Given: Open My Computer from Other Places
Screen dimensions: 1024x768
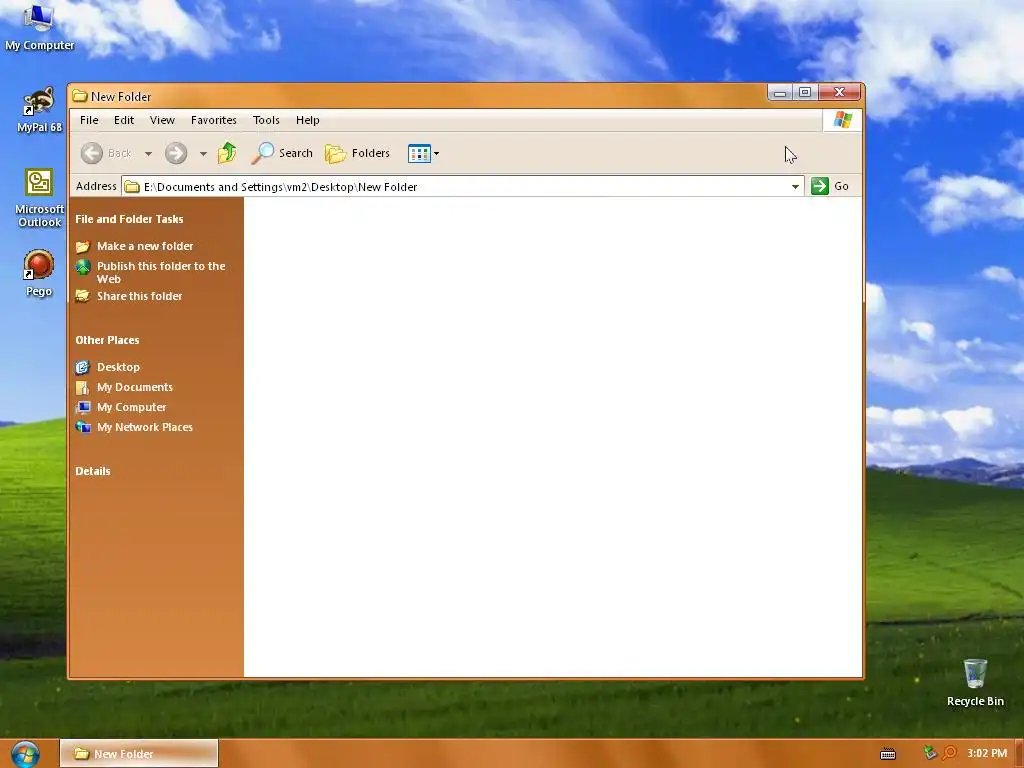Looking at the screenshot, I should pos(131,407).
